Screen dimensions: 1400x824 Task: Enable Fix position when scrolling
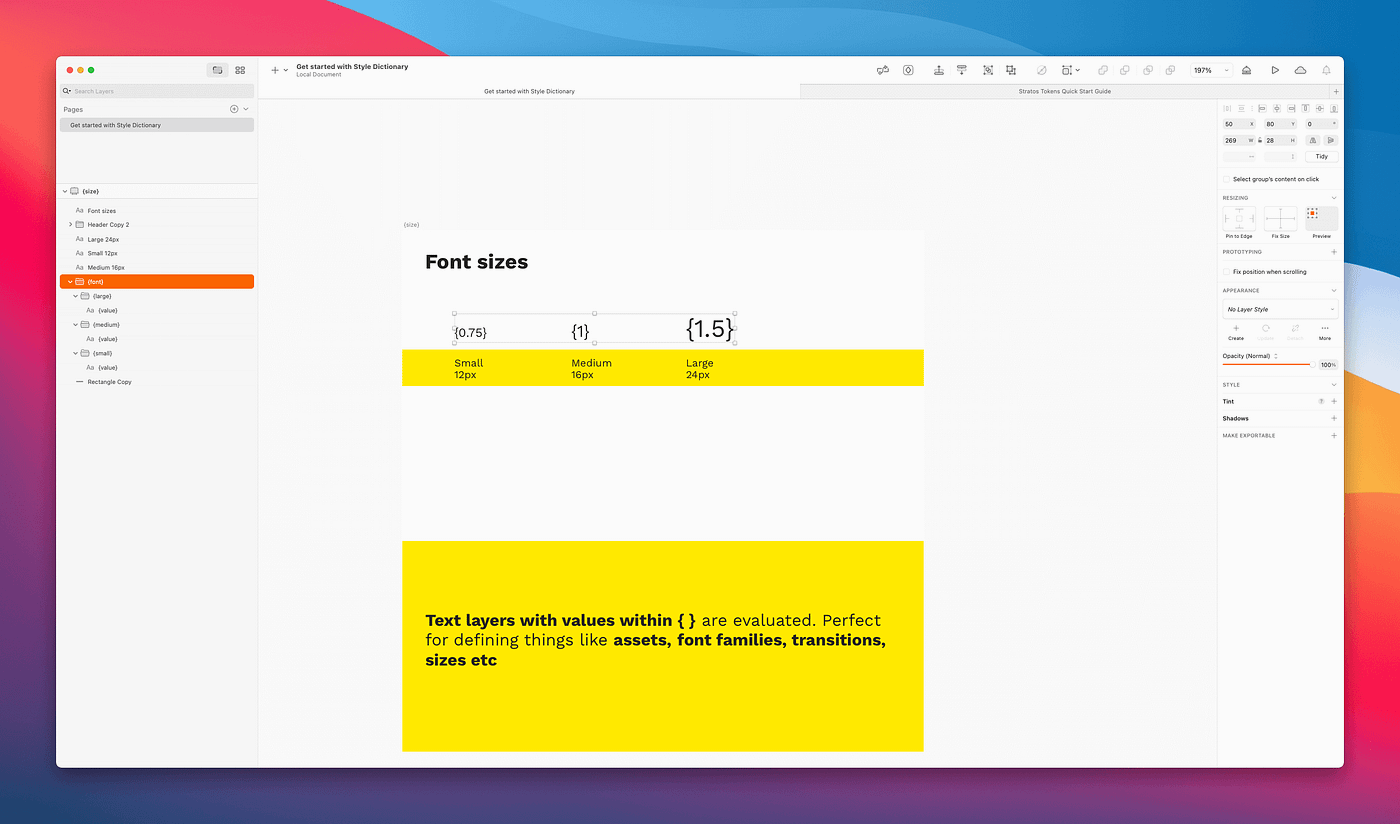click(x=1226, y=271)
